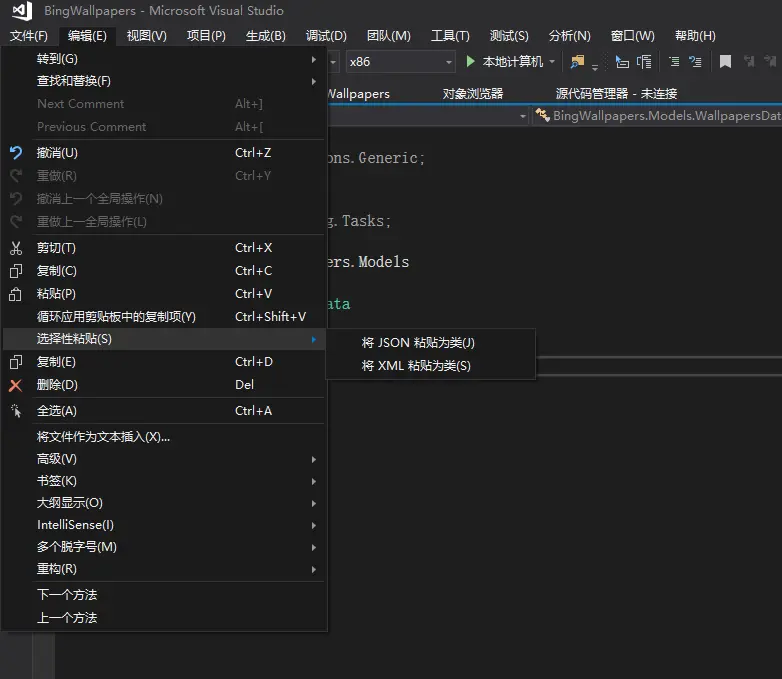
Task: Click the Next Comment menu entry
Action: (x=164, y=104)
